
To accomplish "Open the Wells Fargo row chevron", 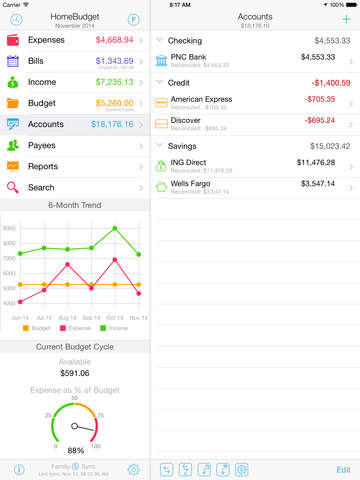I will point(351,188).
